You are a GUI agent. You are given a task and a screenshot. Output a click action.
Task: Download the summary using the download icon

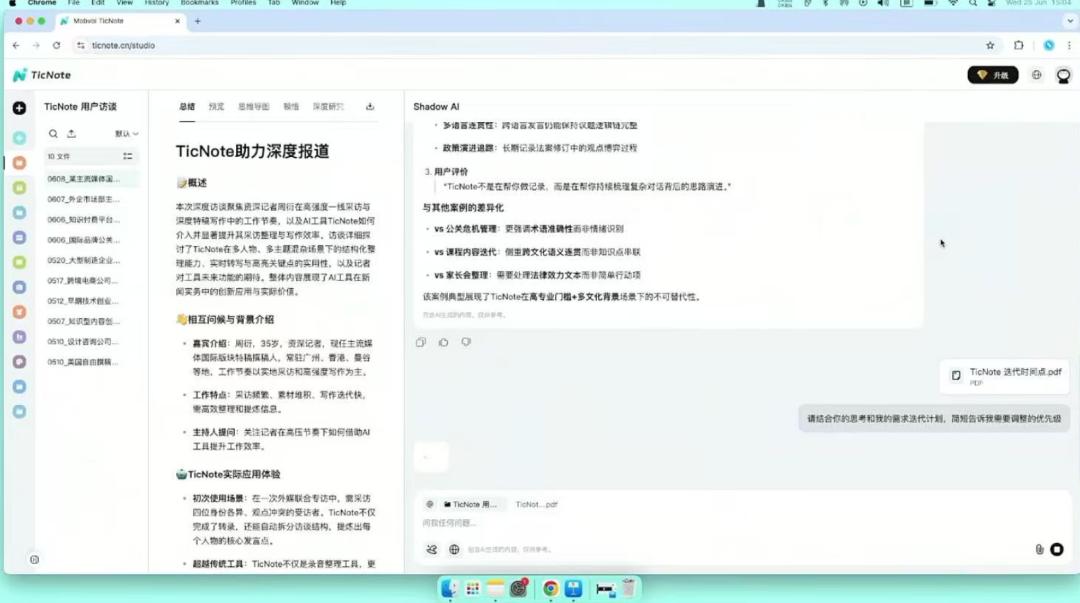370,107
